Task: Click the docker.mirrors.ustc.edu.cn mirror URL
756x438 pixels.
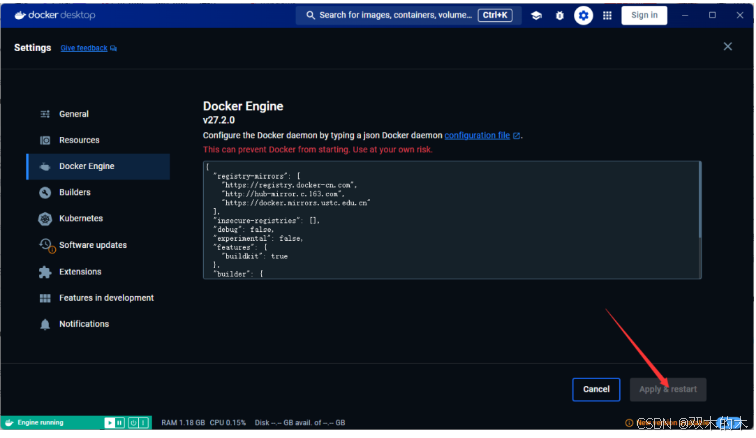Action: (296, 203)
